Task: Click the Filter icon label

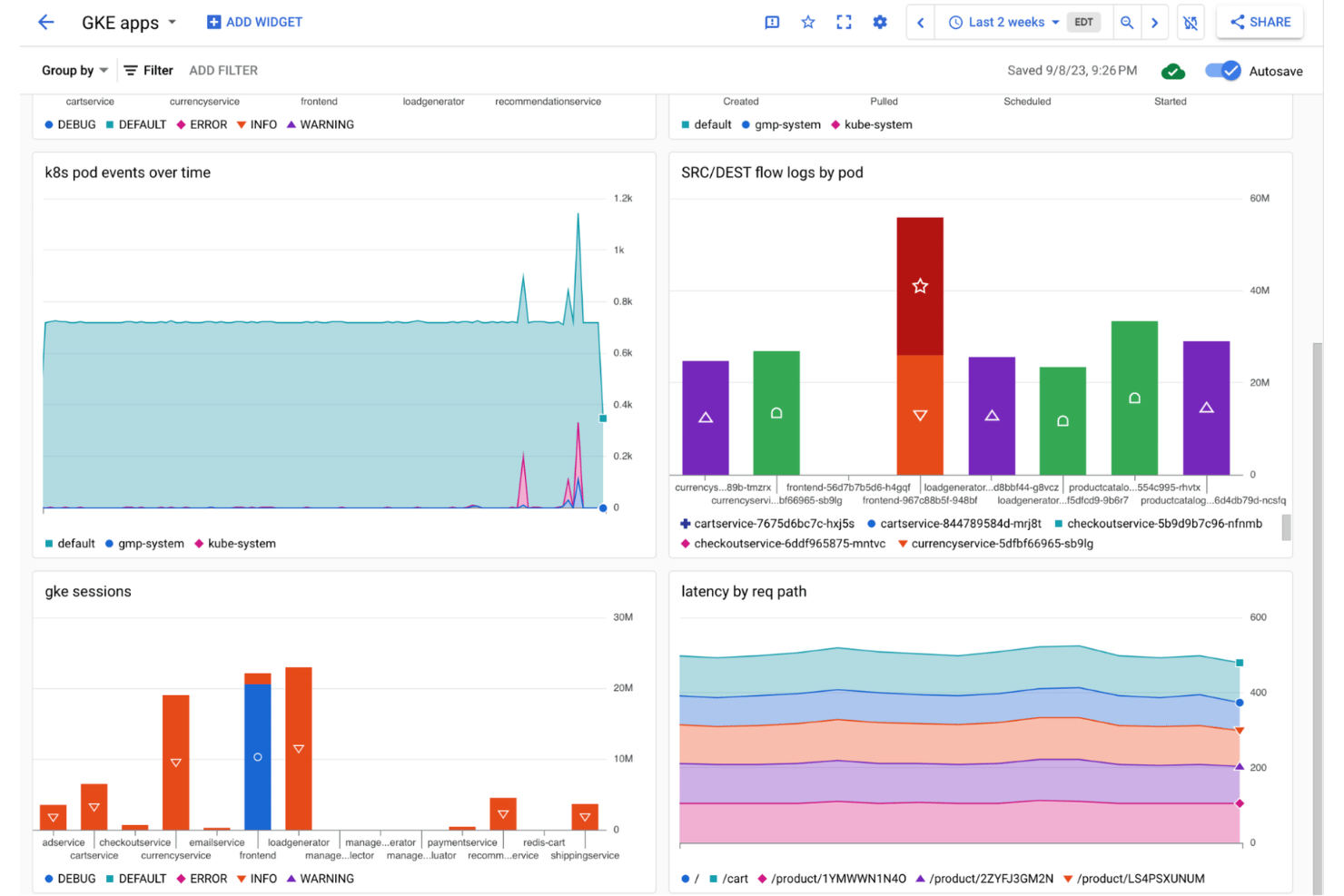Action: tap(148, 71)
